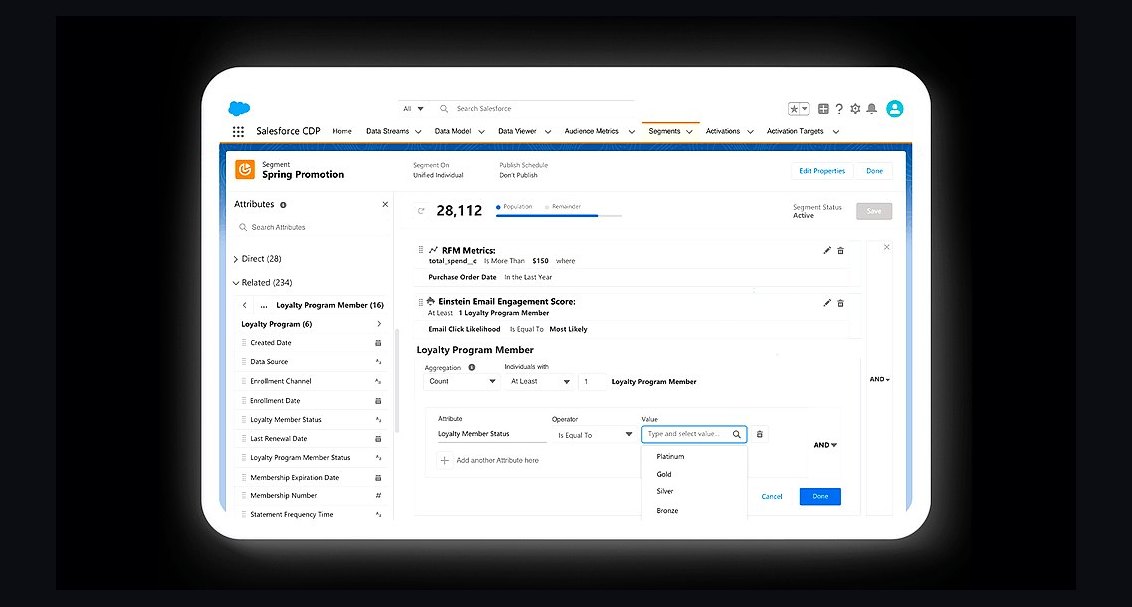The image size is (1132, 607).
Task: Delete the Loyalty Member Status attribute row
Action: [759, 434]
